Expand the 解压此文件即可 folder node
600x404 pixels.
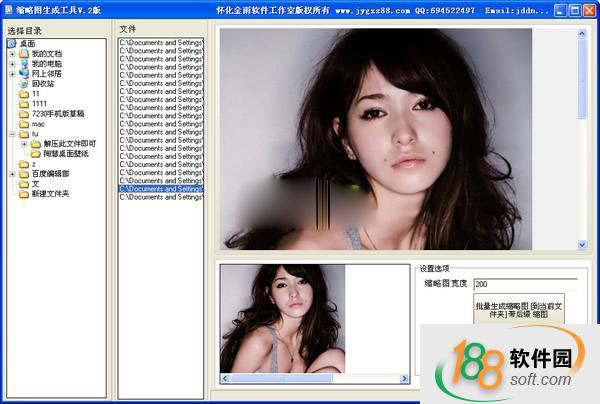24,143
